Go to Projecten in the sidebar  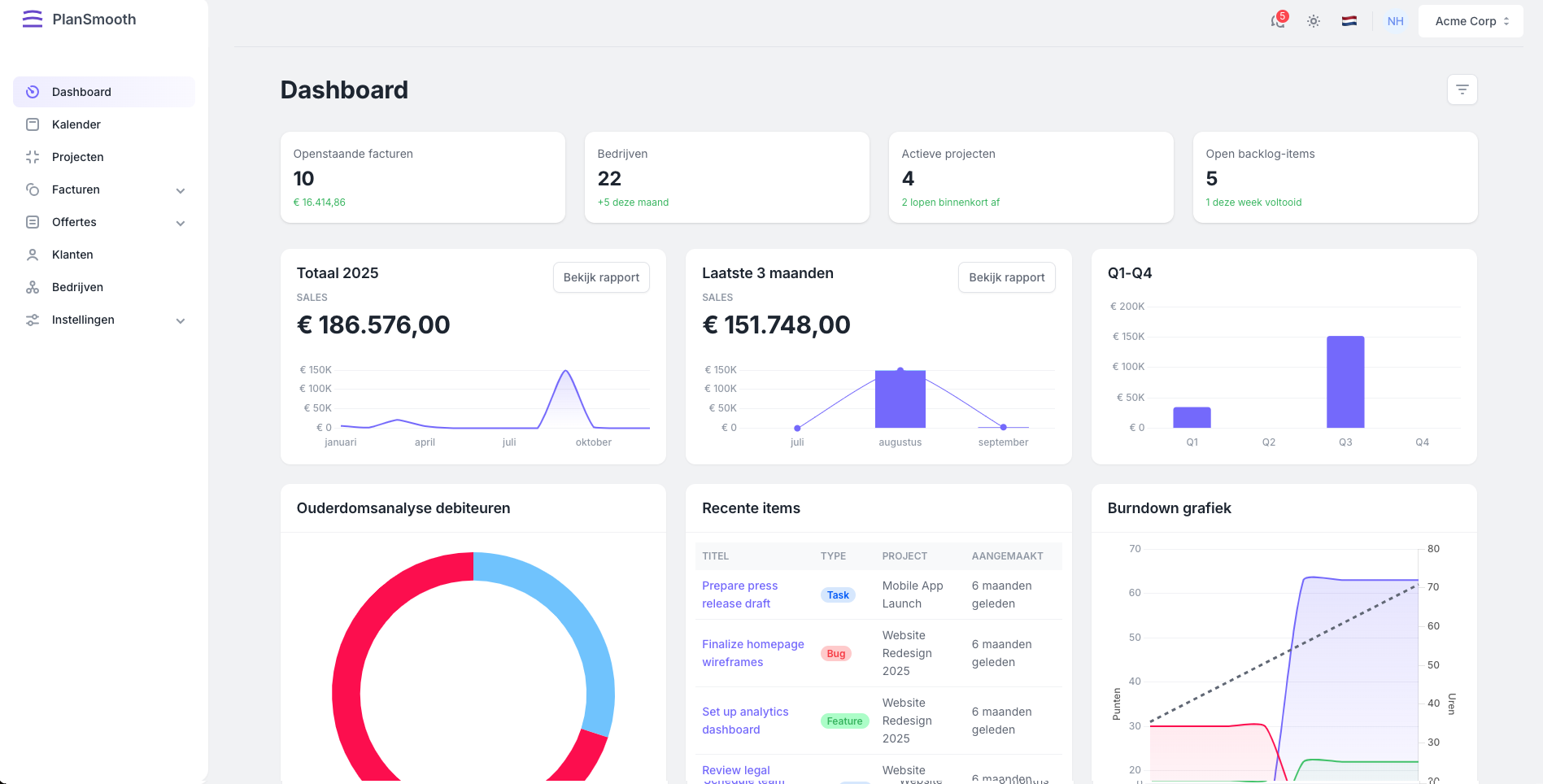tap(78, 157)
